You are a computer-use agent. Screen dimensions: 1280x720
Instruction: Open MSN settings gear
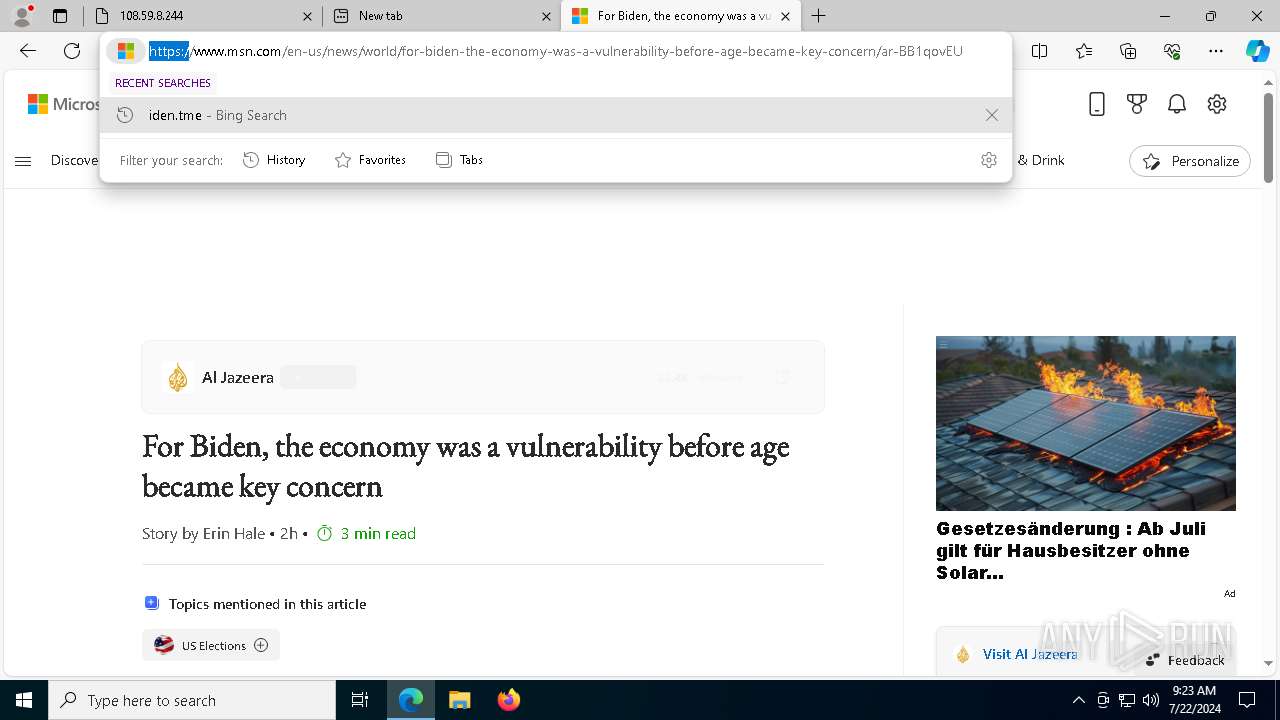tap(1217, 104)
